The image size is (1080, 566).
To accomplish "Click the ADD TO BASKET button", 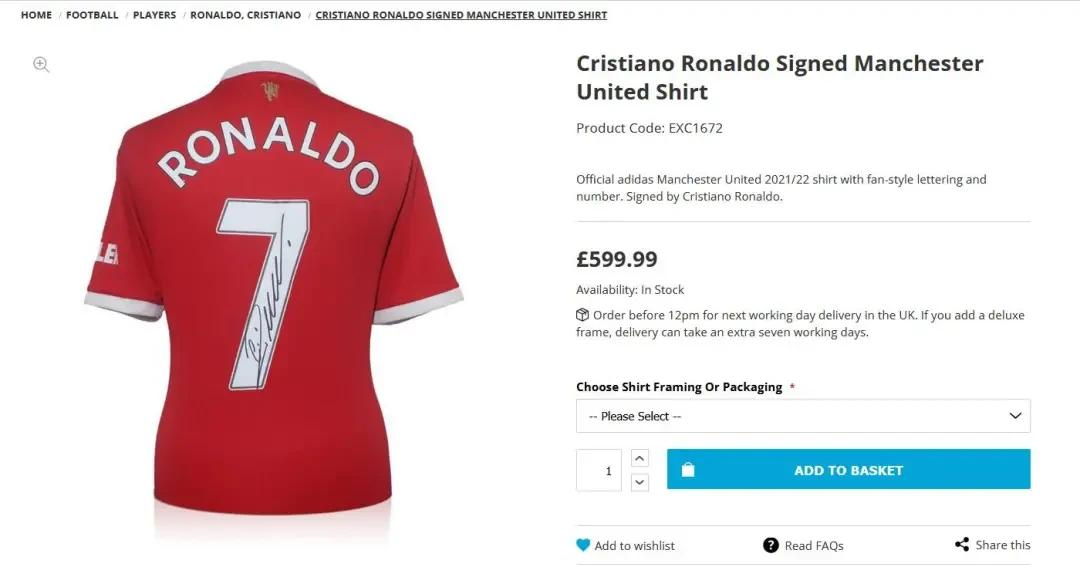I will tap(849, 470).
